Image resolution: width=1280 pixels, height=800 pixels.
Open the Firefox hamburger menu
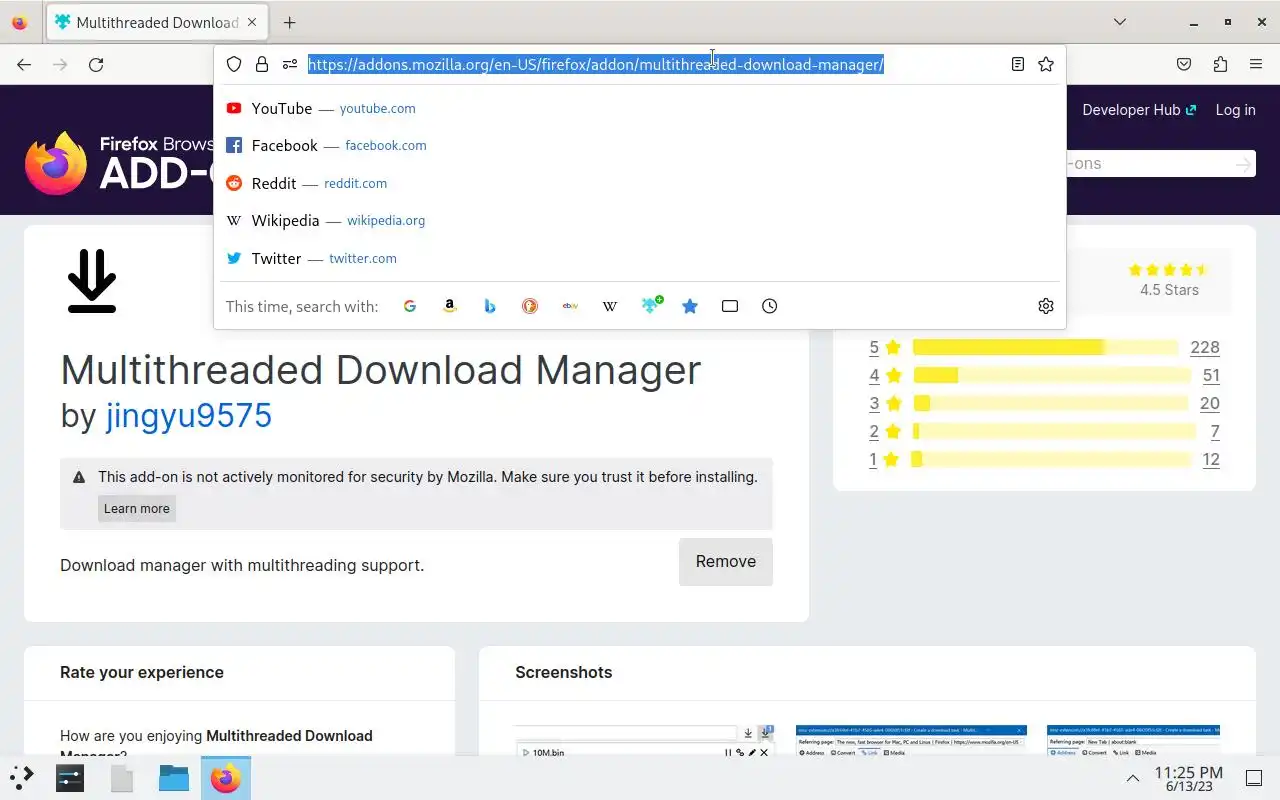click(x=1256, y=64)
